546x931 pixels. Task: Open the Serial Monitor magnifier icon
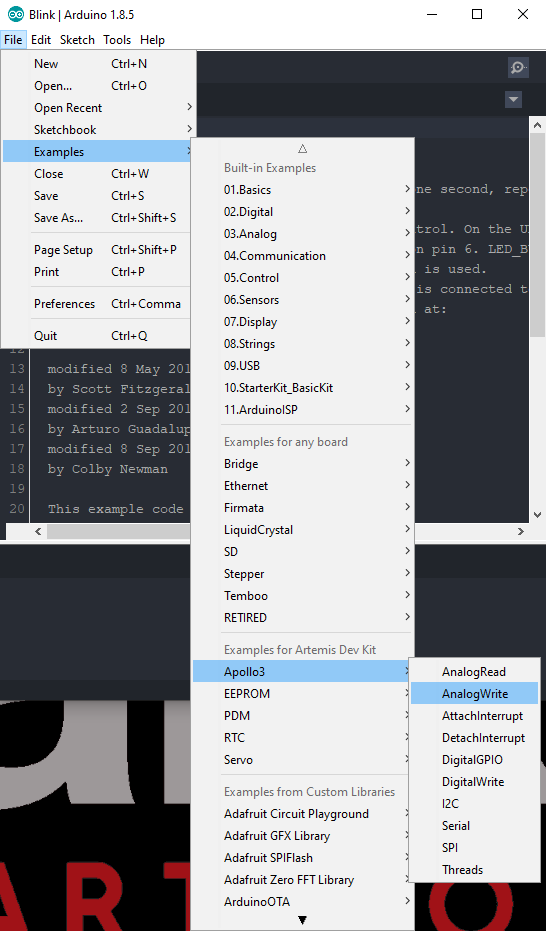pos(518,68)
